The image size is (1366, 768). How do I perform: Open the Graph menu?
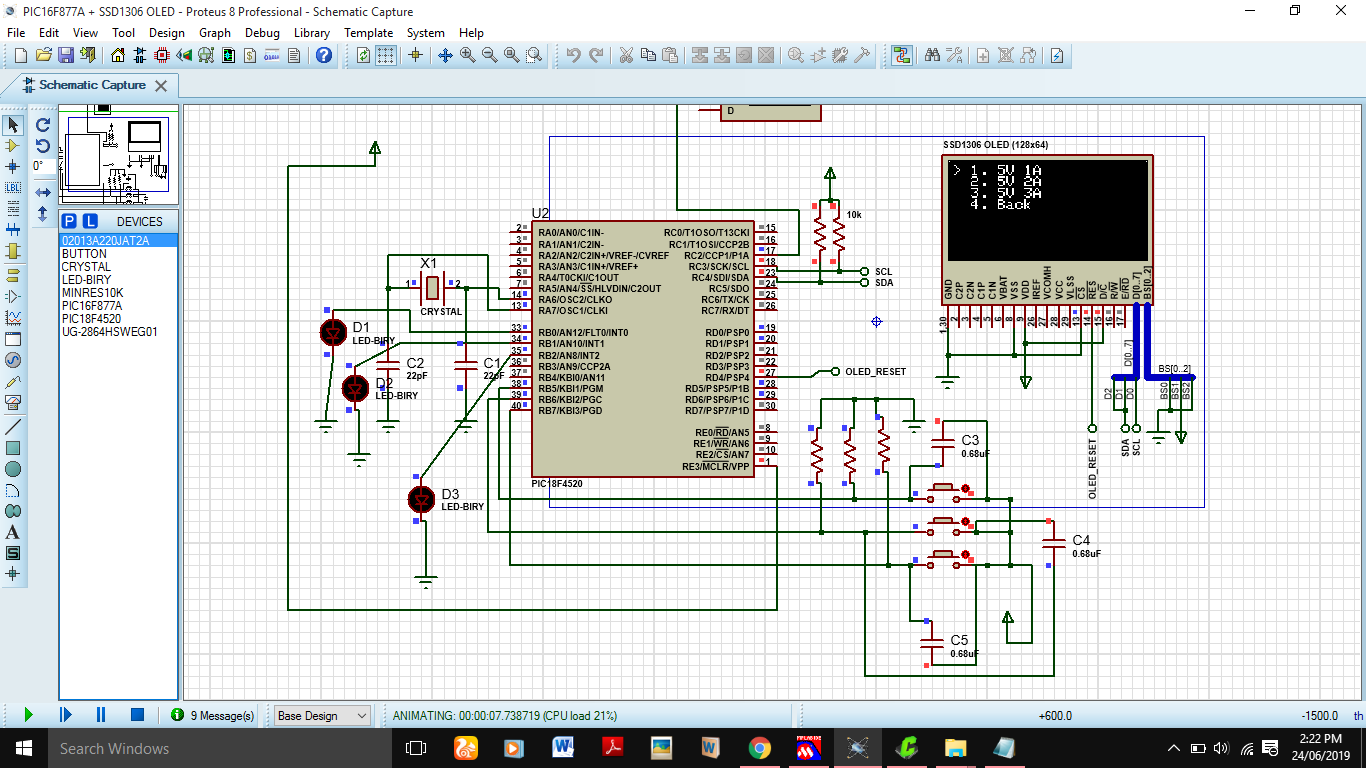215,32
